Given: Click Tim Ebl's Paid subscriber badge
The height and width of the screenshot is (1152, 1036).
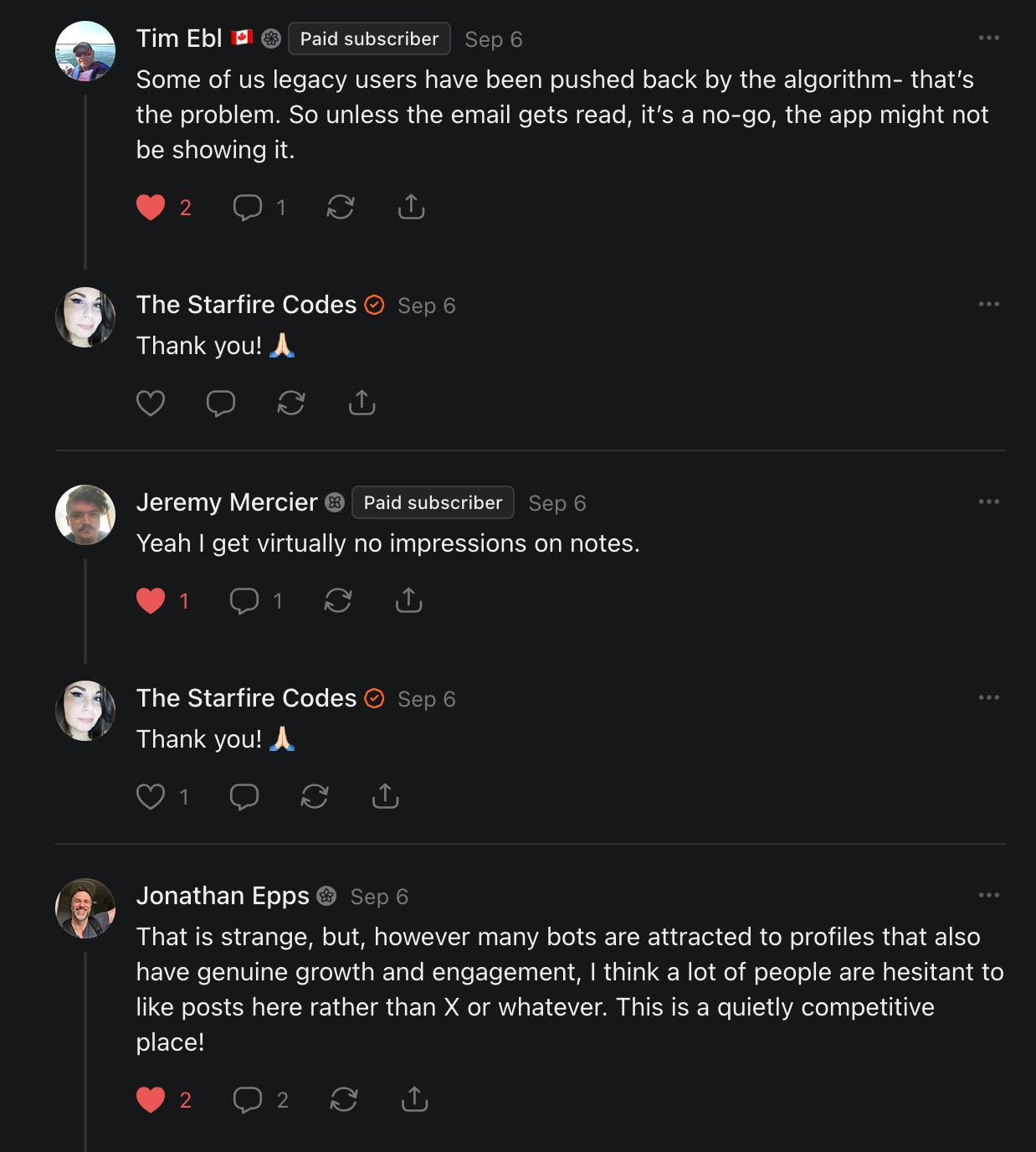Looking at the screenshot, I should tap(369, 39).
